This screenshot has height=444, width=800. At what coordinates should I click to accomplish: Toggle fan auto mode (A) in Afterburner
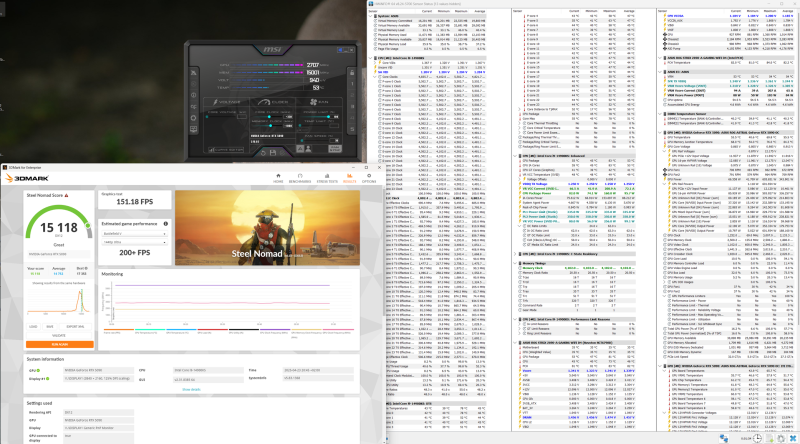[300, 149]
